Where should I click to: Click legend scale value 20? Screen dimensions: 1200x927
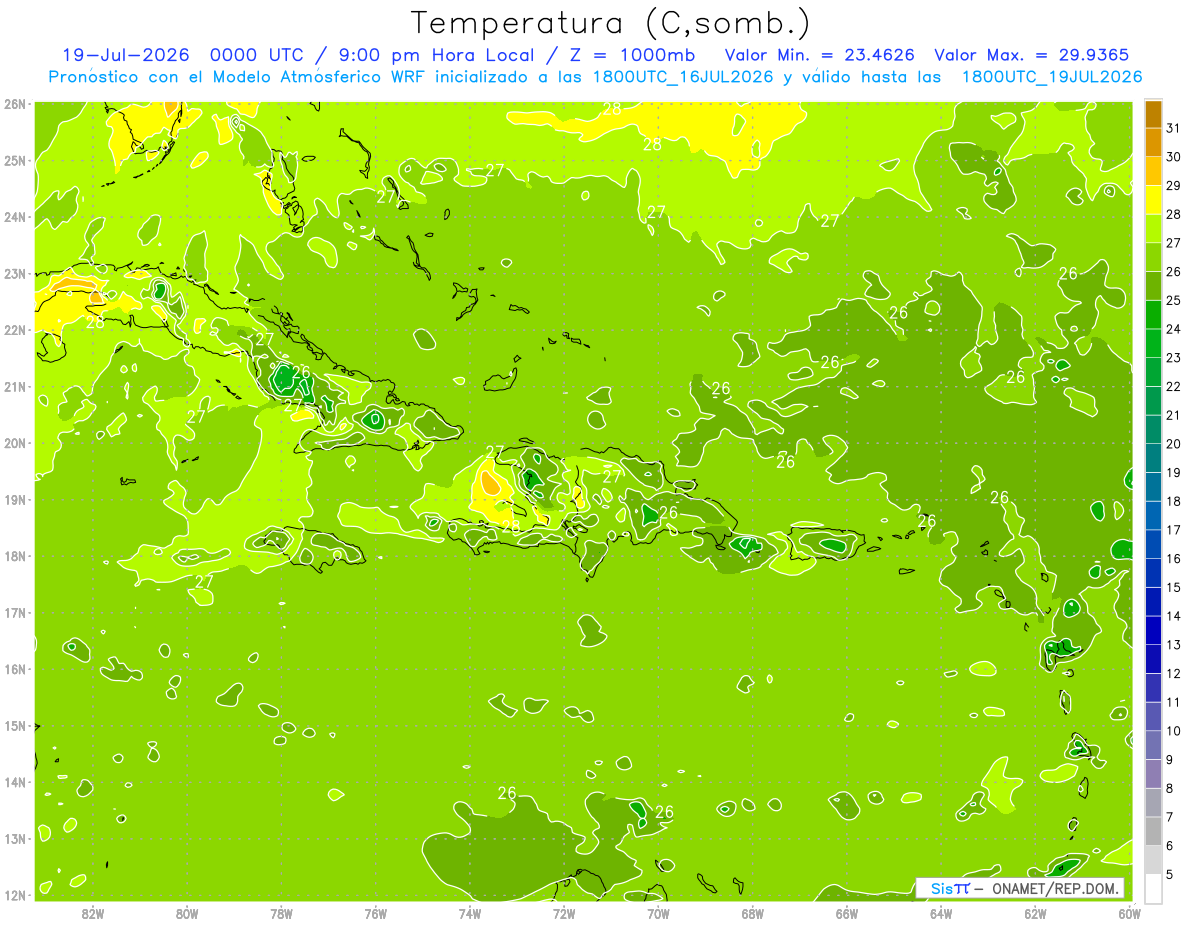1173,444
